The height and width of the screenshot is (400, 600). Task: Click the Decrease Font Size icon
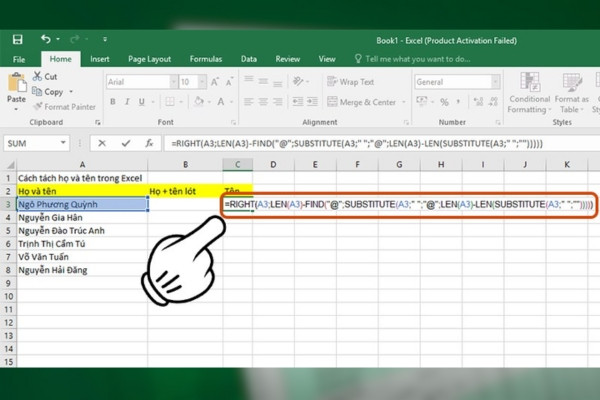pos(229,82)
